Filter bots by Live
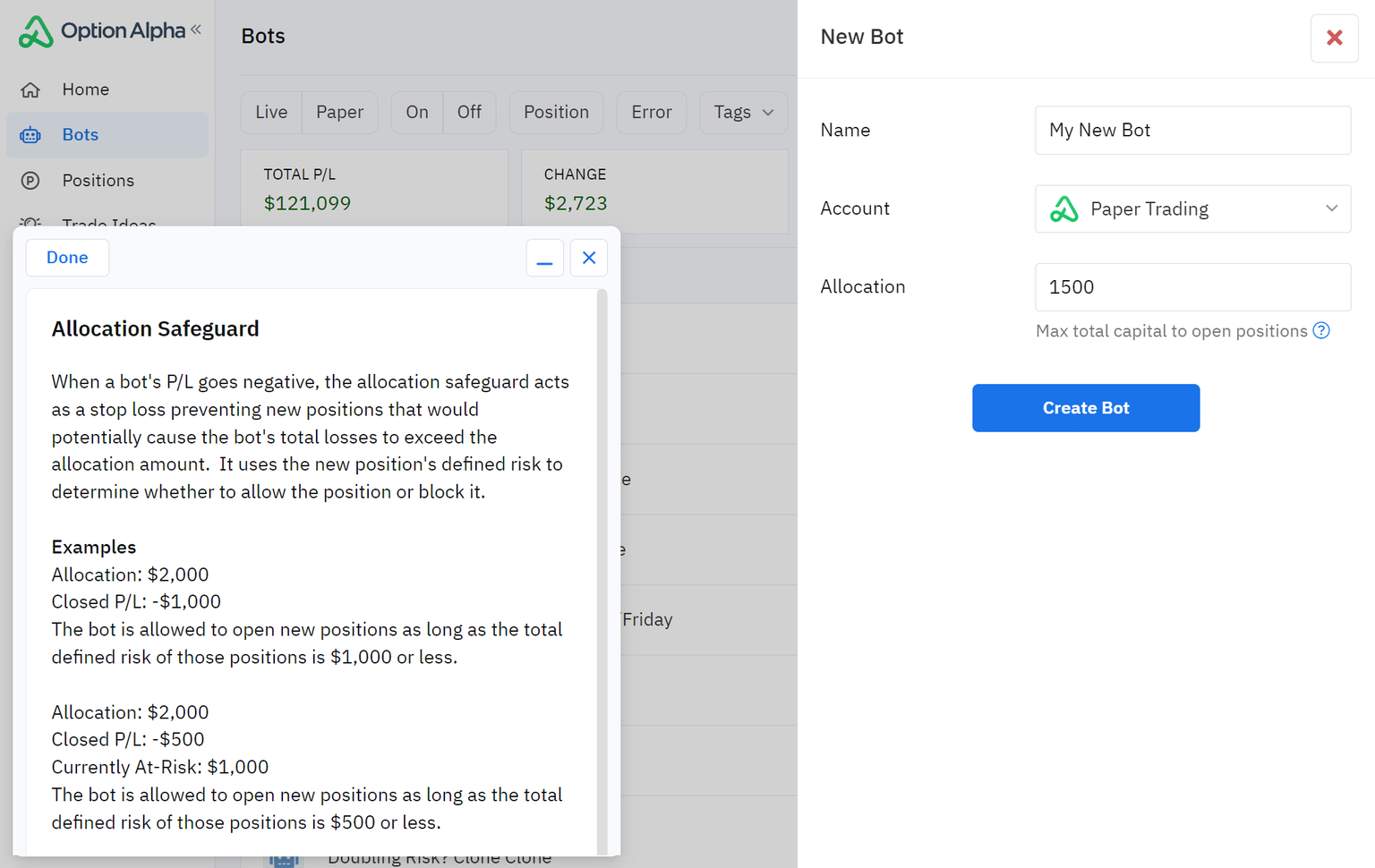This screenshot has height=868, width=1375. coord(271,113)
